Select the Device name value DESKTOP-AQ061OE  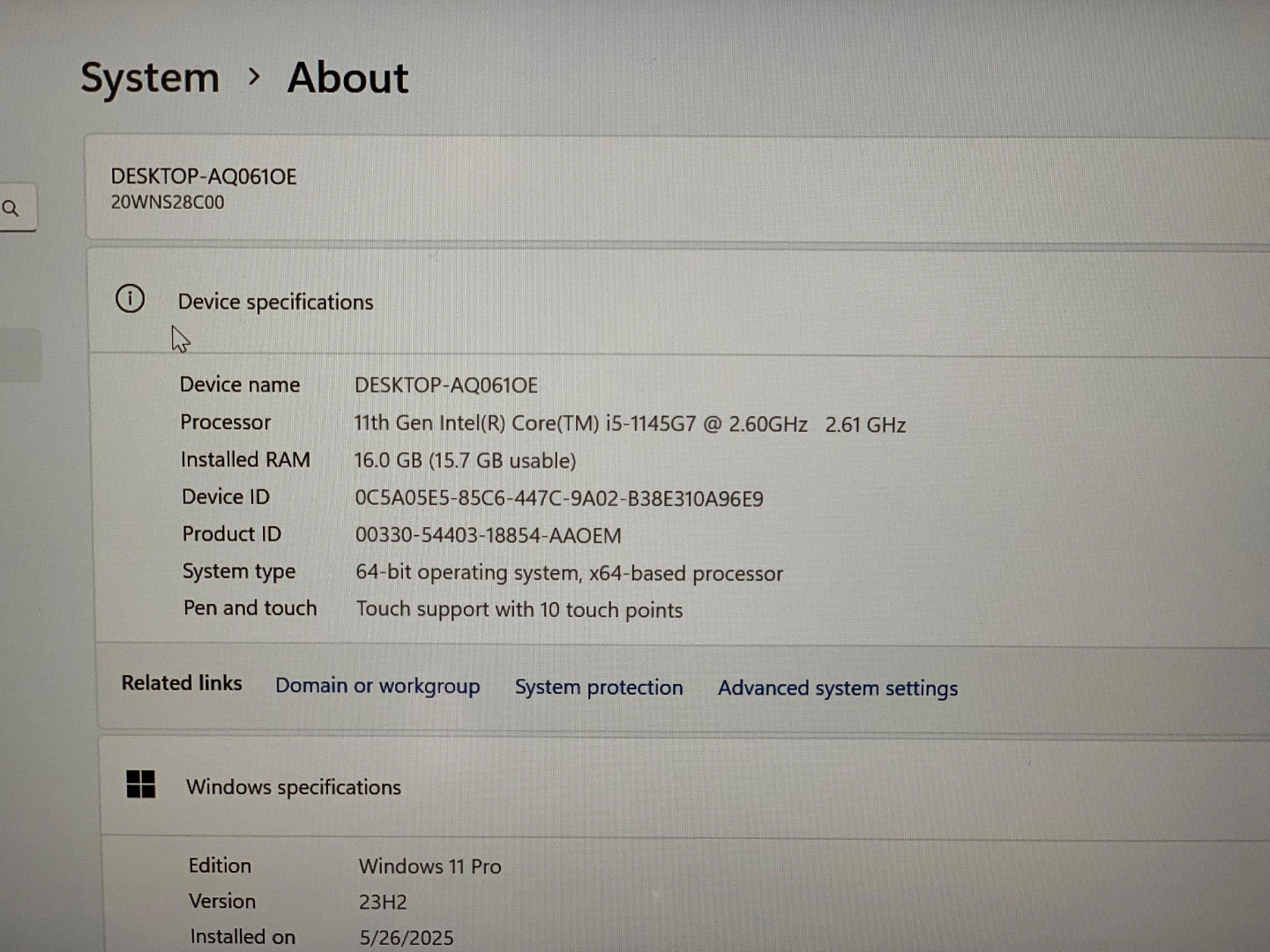(446, 385)
